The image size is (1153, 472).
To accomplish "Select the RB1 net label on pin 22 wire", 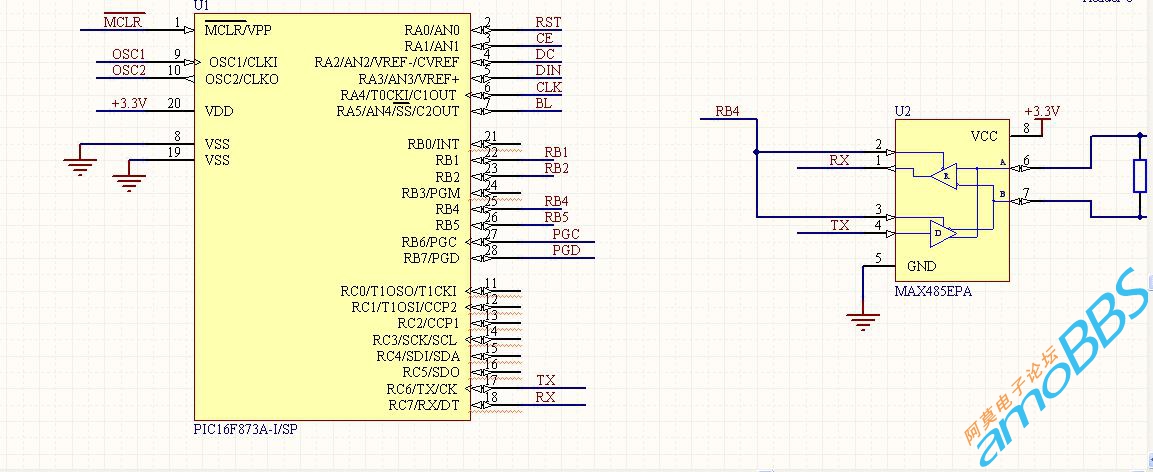I will (x=557, y=152).
